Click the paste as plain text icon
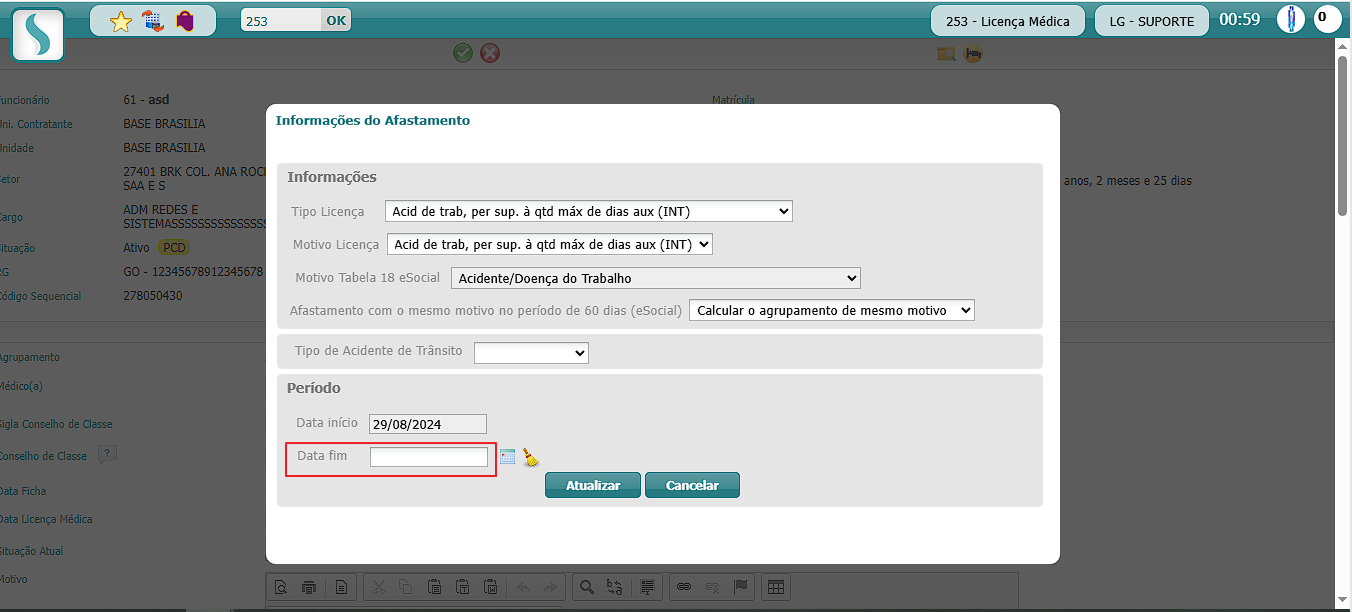Viewport: 1352px width, 612px height. pyautogui.click(x=462, y=587)
